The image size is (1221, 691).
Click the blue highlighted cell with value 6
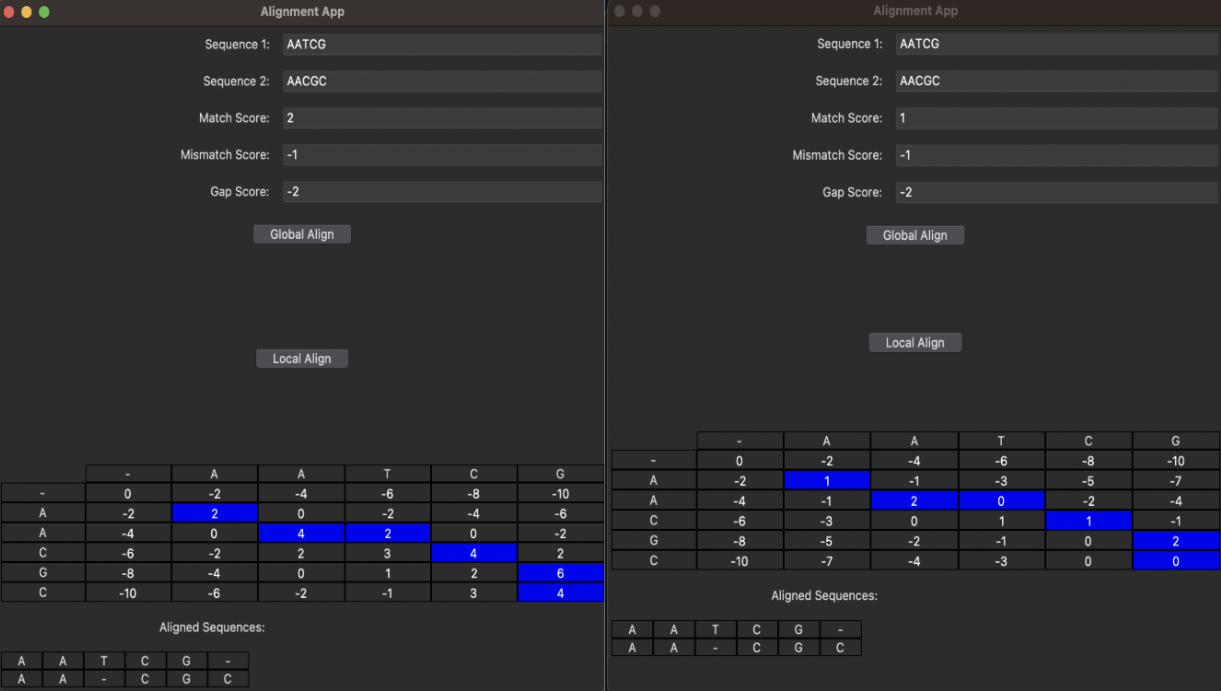pos(560,573)
